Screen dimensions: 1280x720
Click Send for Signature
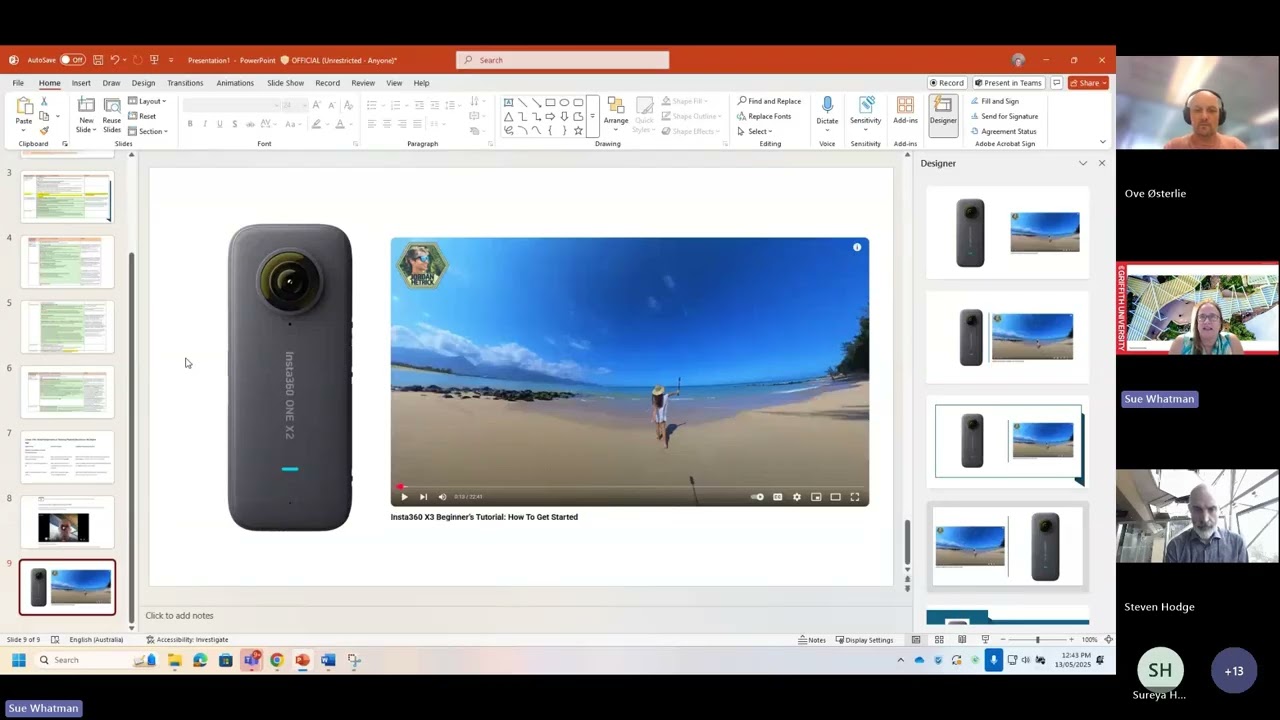1004,116
